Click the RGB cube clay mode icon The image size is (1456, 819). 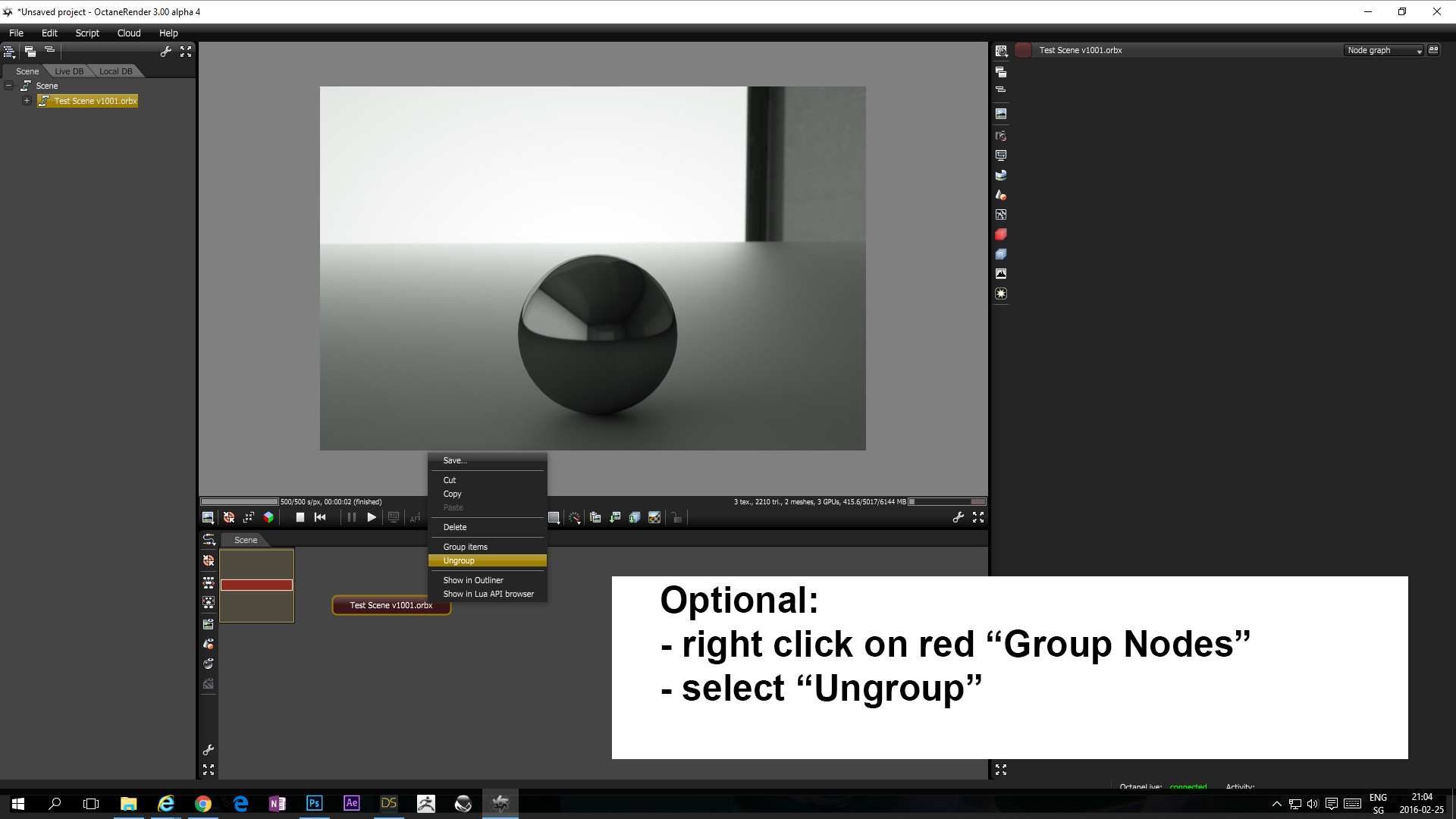click(x=268, y=517)
